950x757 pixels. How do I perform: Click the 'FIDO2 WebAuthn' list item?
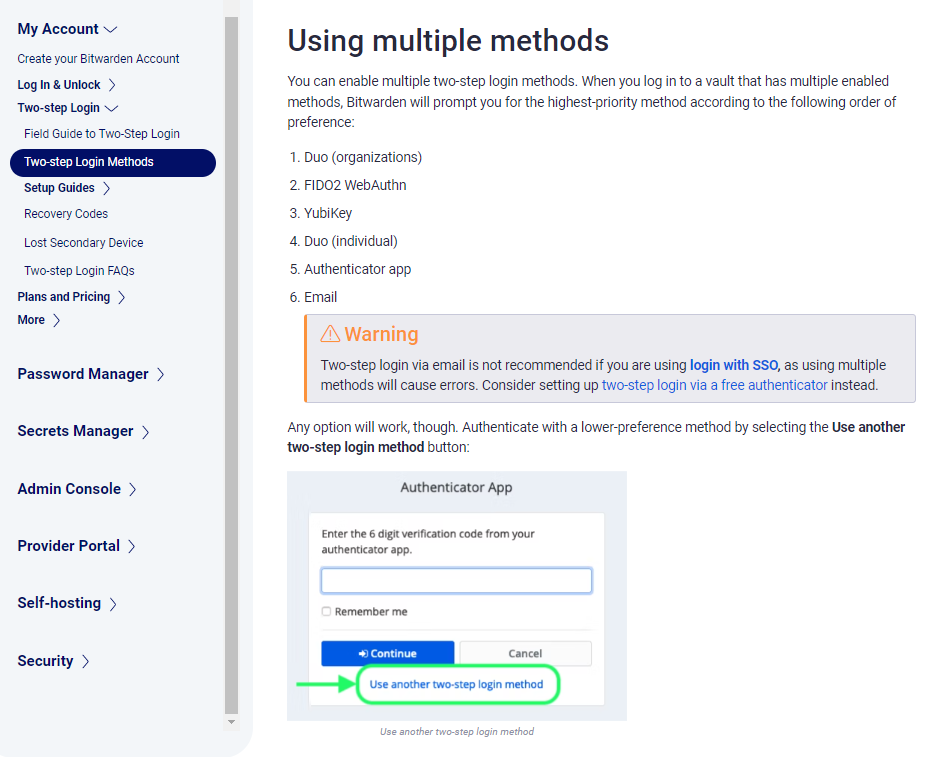[x=355, y=185]
